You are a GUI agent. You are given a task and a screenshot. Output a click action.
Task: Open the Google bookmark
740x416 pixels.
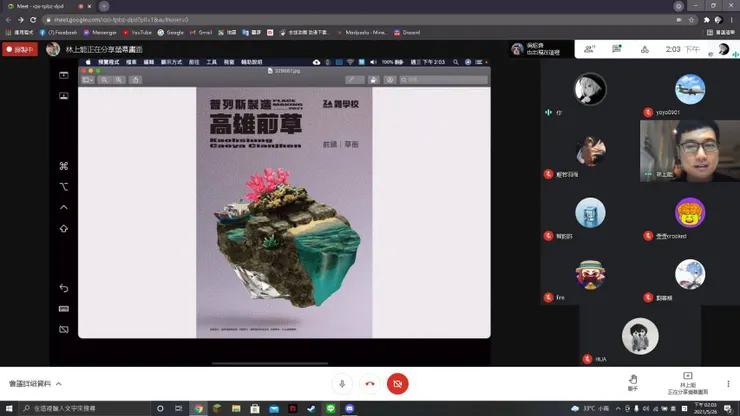coord(170,33)
